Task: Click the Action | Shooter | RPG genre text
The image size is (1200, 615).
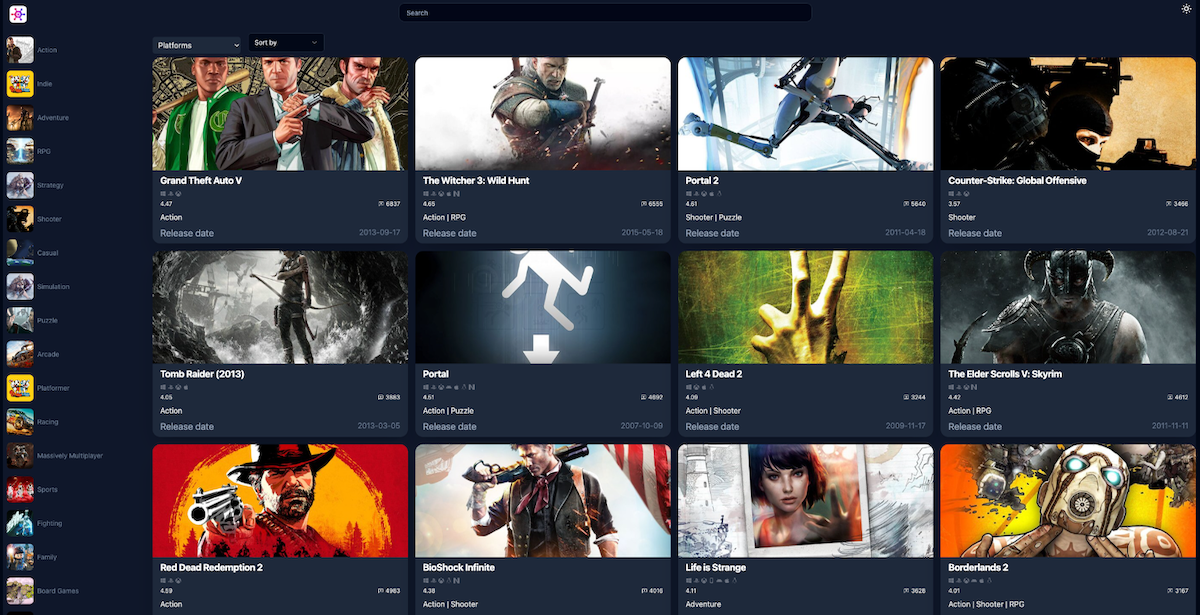Action: tap(985, 604)
